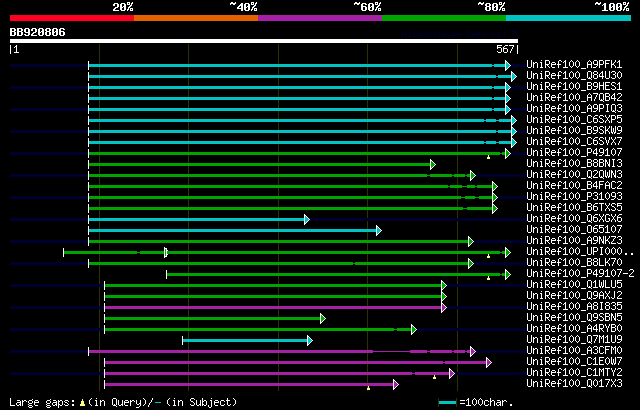Screen dimensions: 640x410
Task: Click the cyan Q7M1U9 alignment bar
Action: point(245,341)
